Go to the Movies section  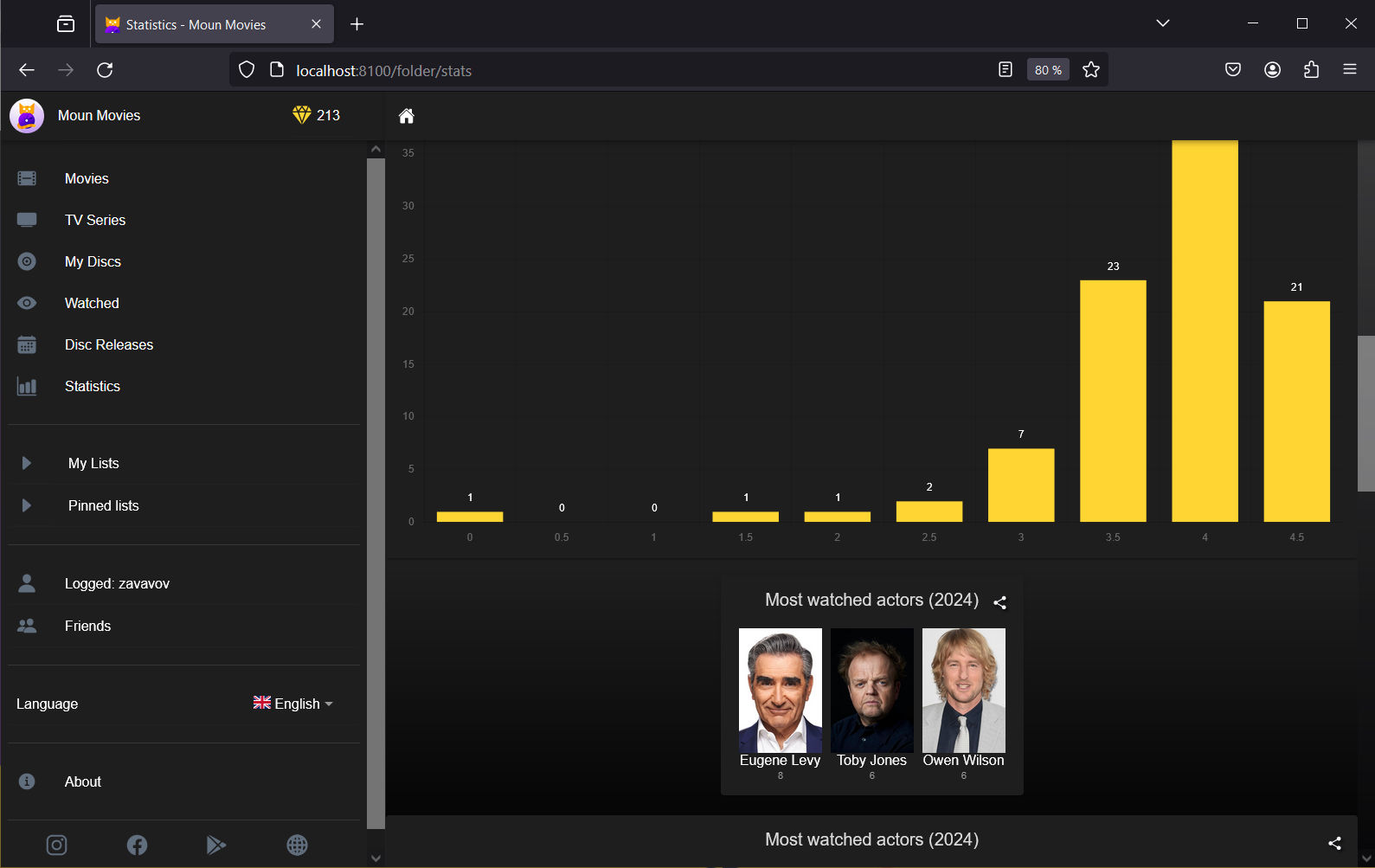[87, 178]
